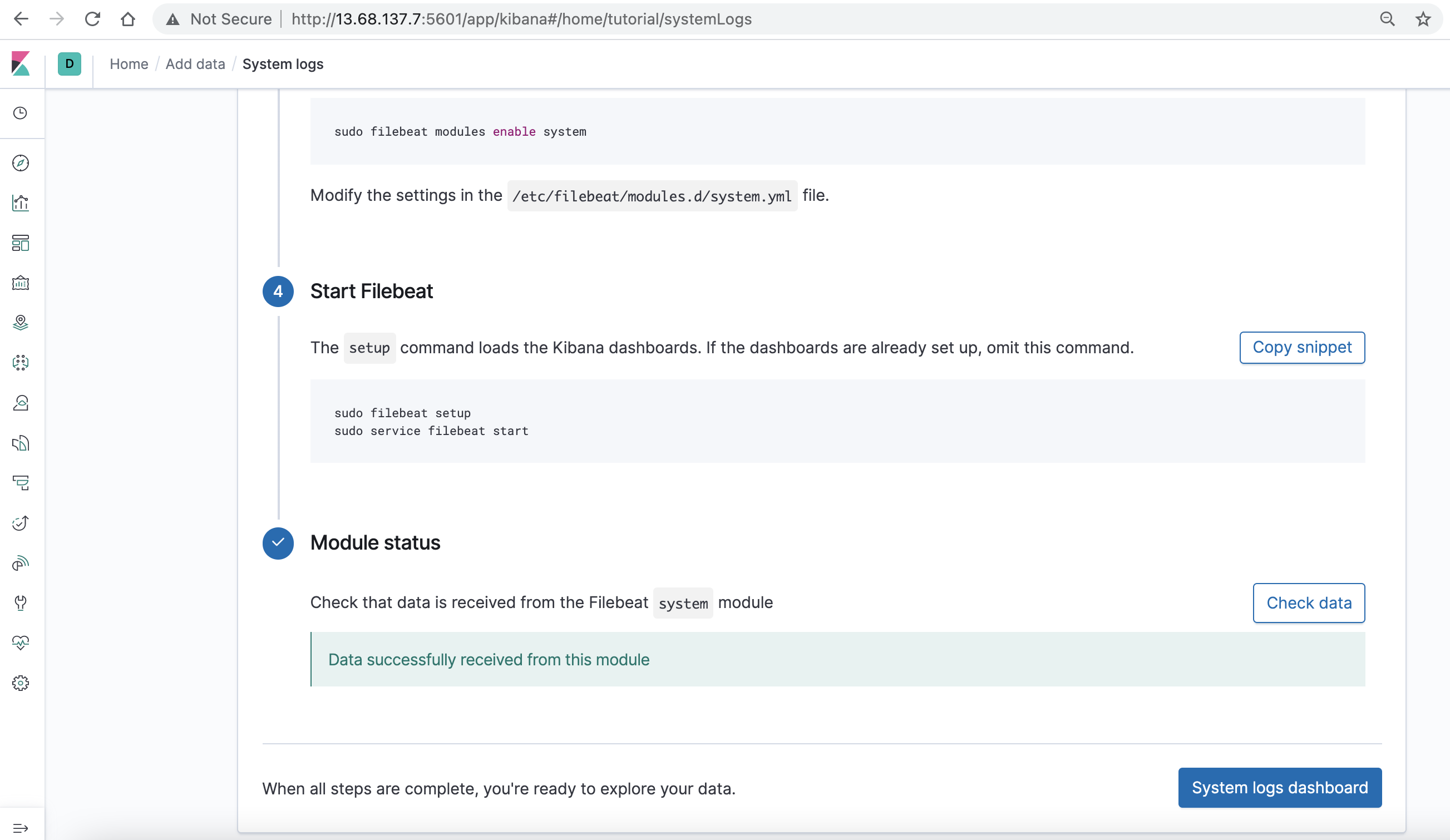Click the Check data button
The height and width of the screenshot is (840, 1450).
(x=1309, y=603)
